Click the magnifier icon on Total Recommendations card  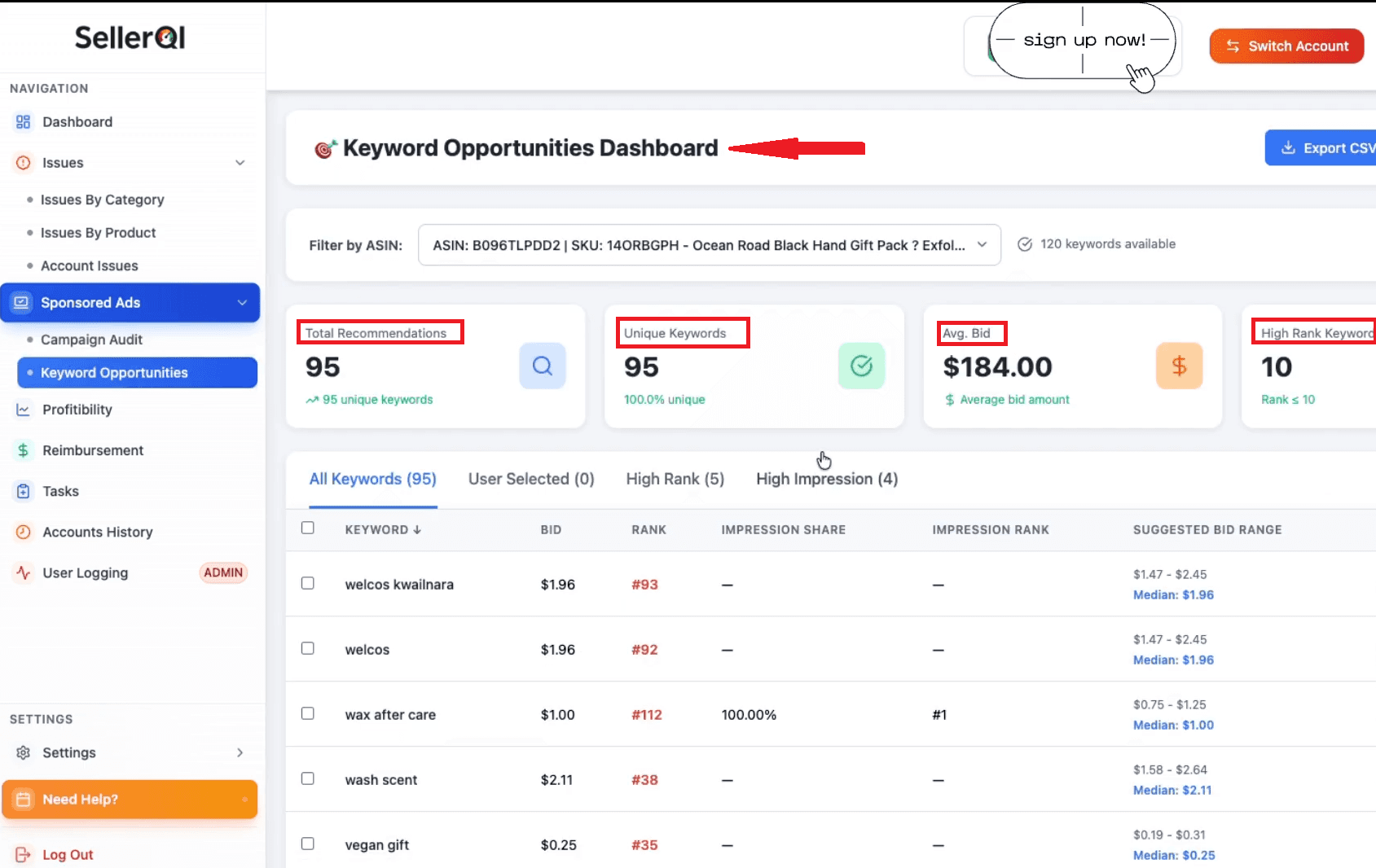(542, 366)
